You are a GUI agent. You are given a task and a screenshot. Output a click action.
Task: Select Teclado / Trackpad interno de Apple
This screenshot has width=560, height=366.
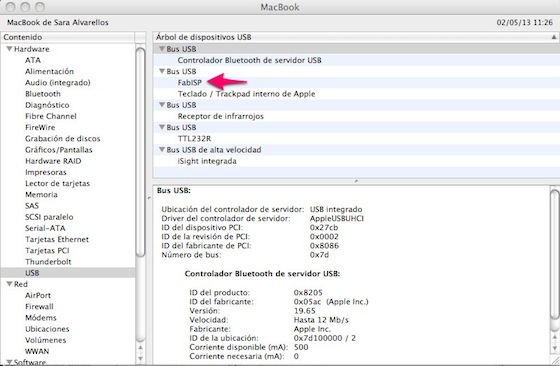click(x=246, y=94)
